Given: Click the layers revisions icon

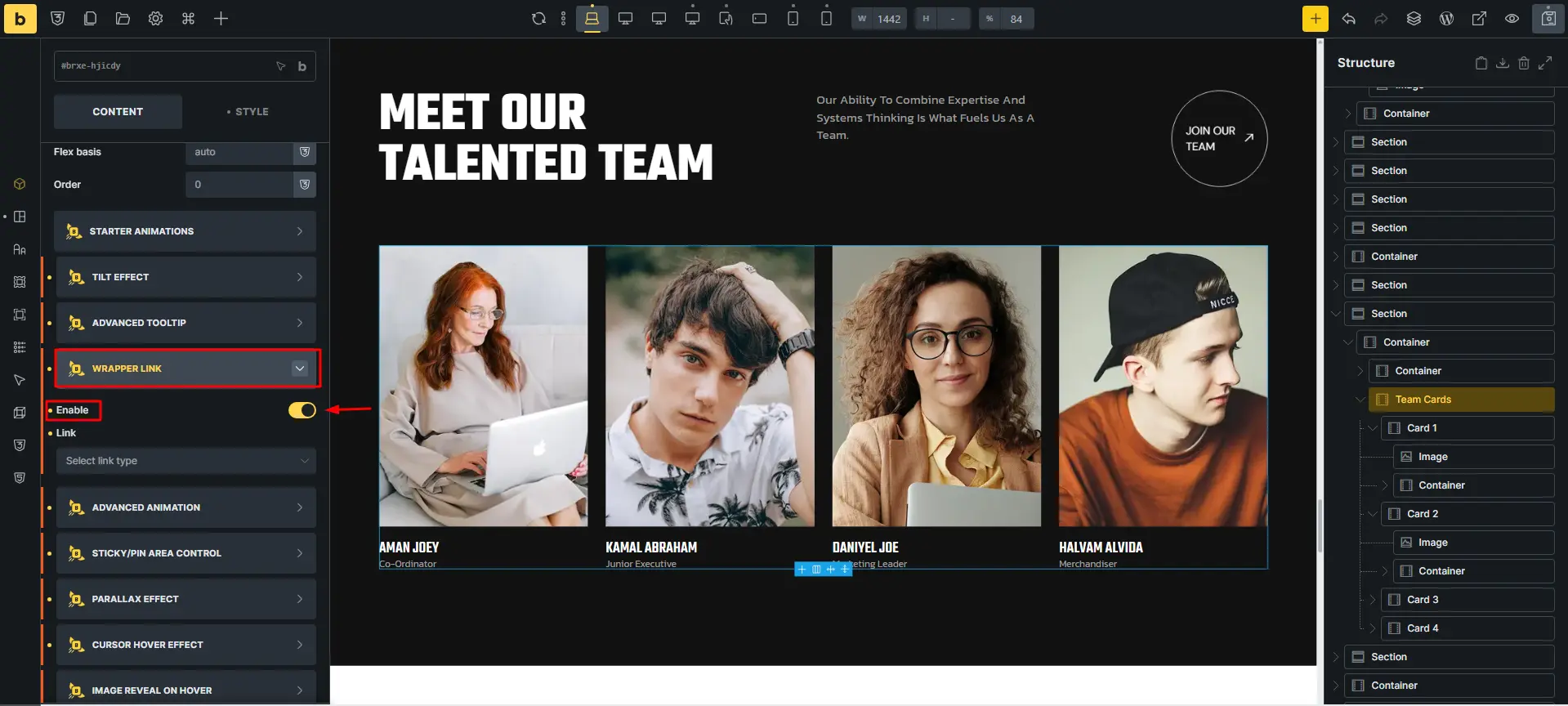Looking at the screenshot, I should coord(1414,19).
